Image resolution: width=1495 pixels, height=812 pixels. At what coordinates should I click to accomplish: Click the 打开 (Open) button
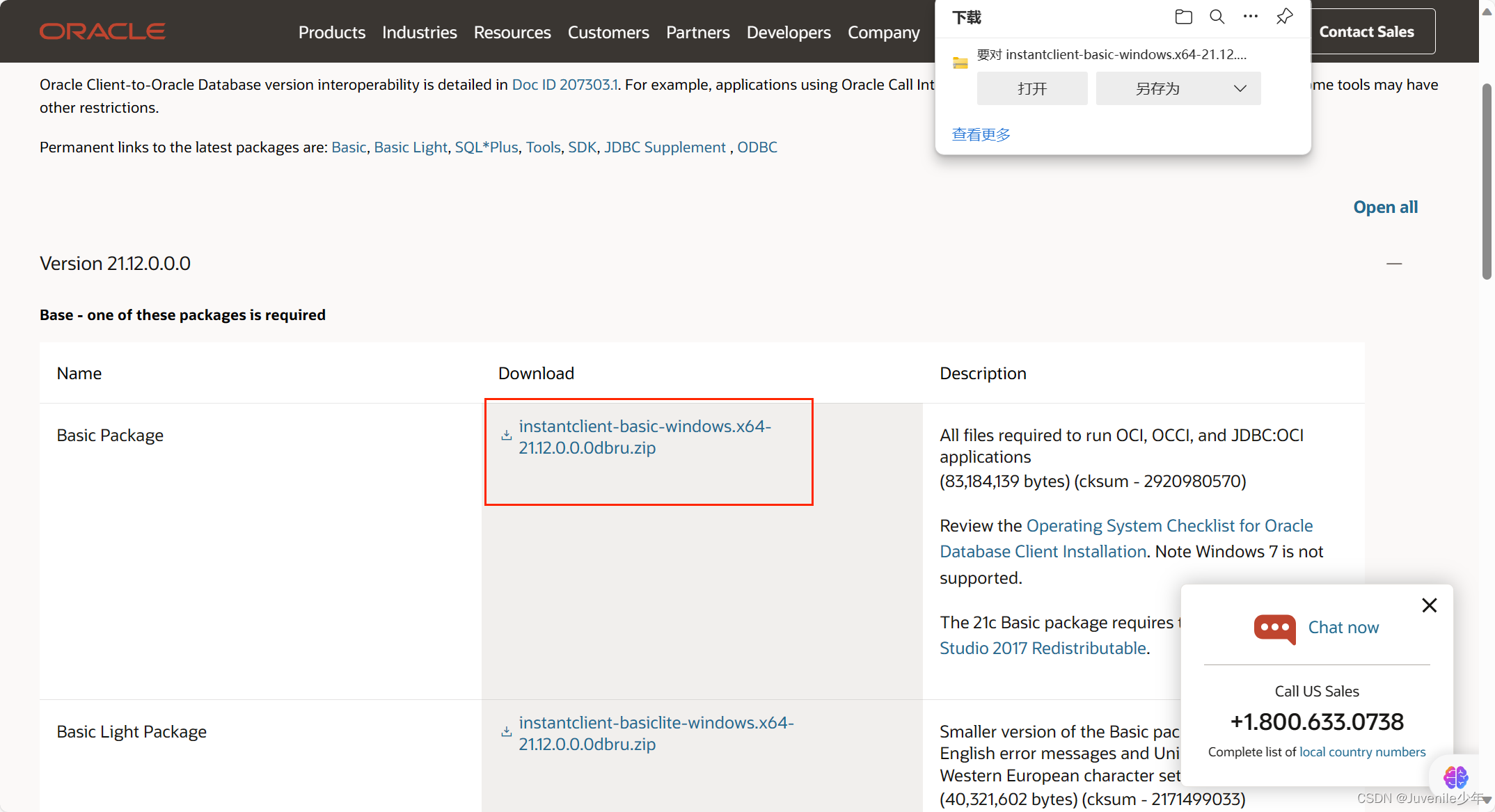1032,88
